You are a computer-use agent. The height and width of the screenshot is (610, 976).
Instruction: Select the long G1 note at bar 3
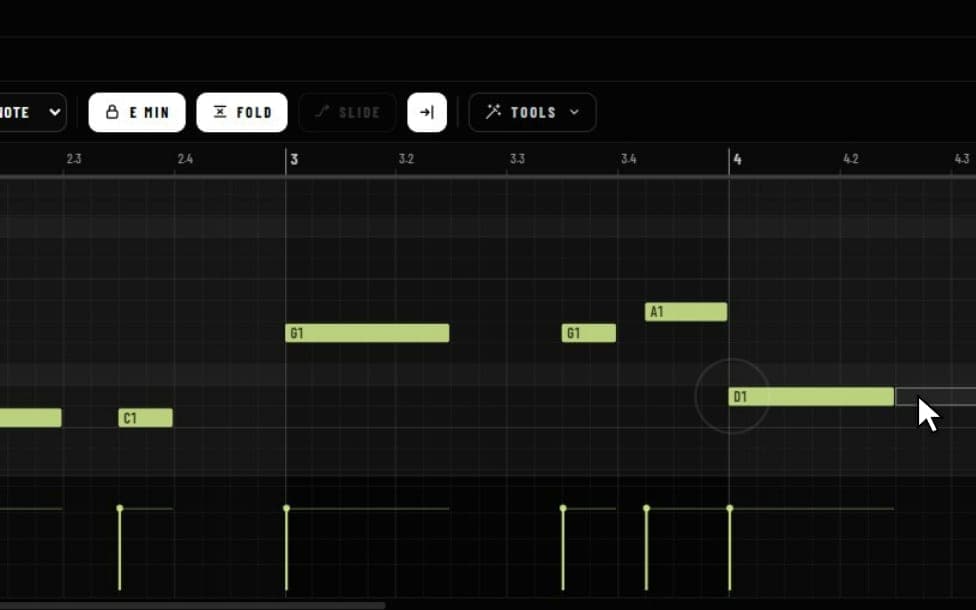pyautogui.click(x=367, y=333)
